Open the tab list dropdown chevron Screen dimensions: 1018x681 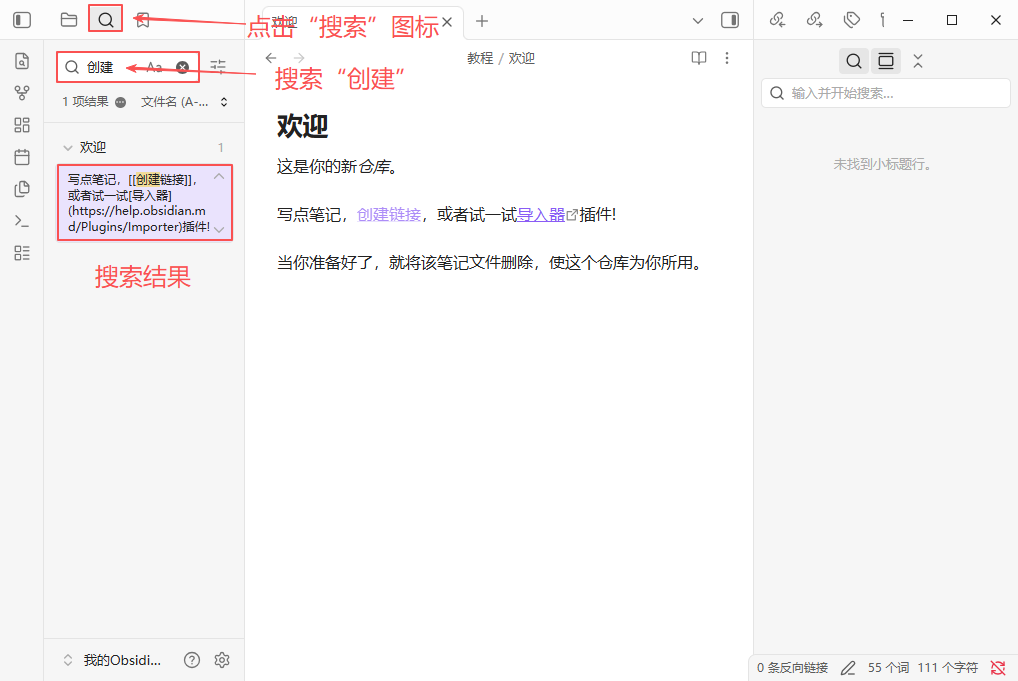click(x=698, y=21)
